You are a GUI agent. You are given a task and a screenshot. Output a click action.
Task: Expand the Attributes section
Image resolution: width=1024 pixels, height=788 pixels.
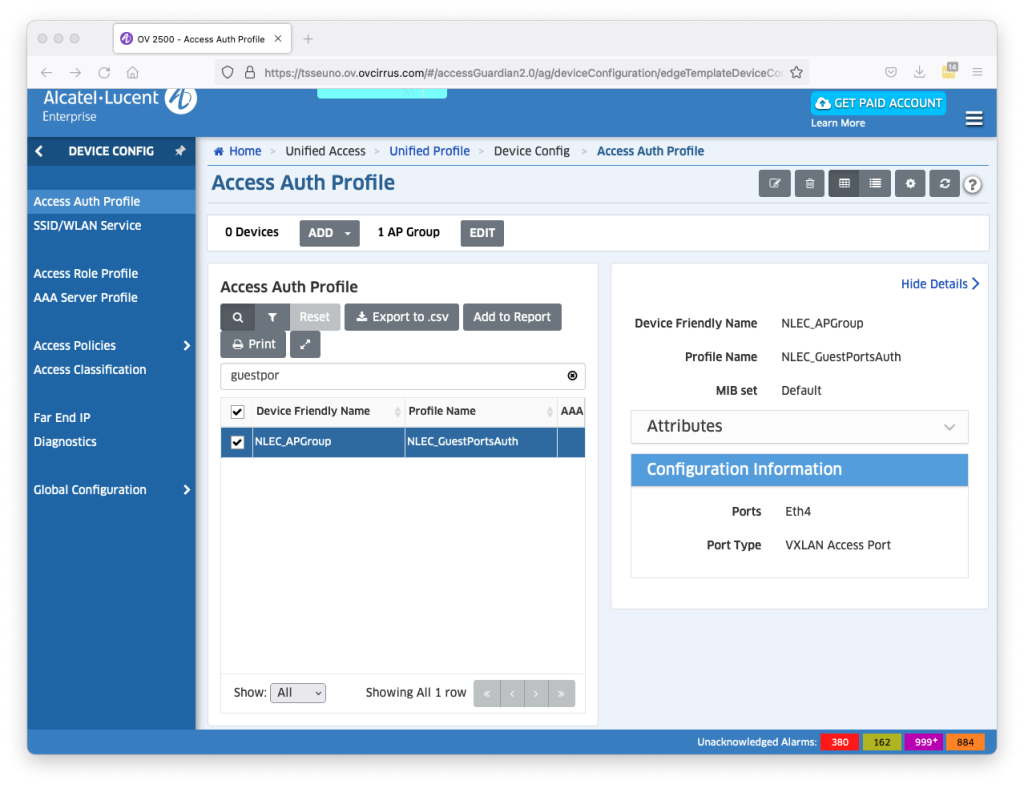coord(799,427)
